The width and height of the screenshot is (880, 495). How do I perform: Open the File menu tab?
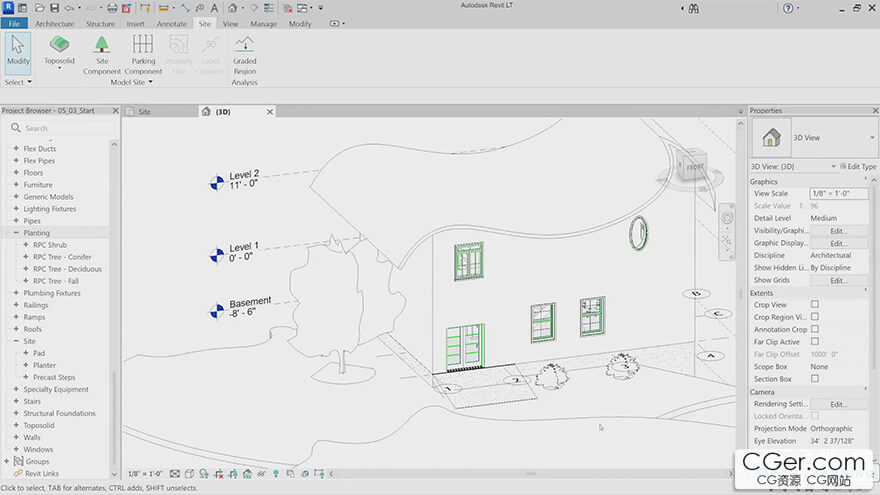point(14,24)
